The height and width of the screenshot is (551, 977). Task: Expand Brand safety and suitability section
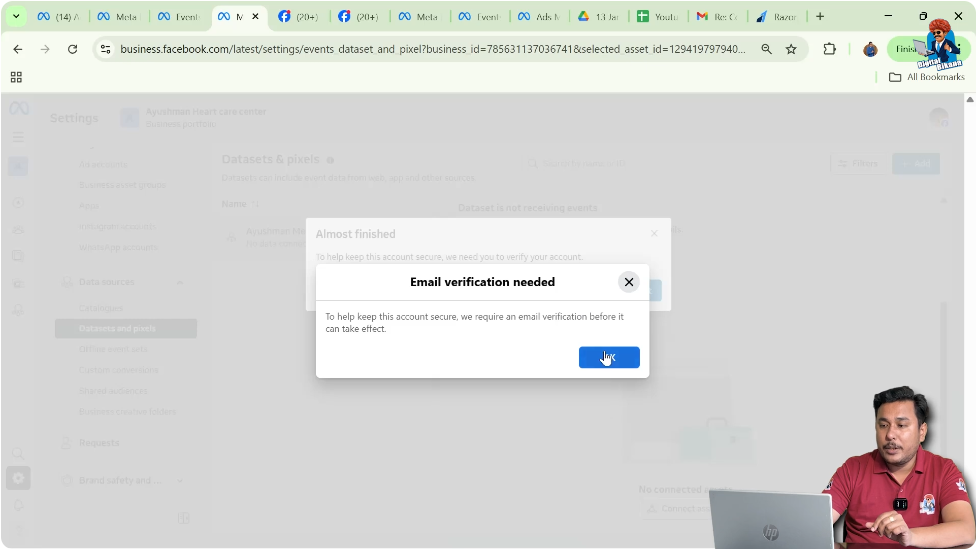coord(179,481)
